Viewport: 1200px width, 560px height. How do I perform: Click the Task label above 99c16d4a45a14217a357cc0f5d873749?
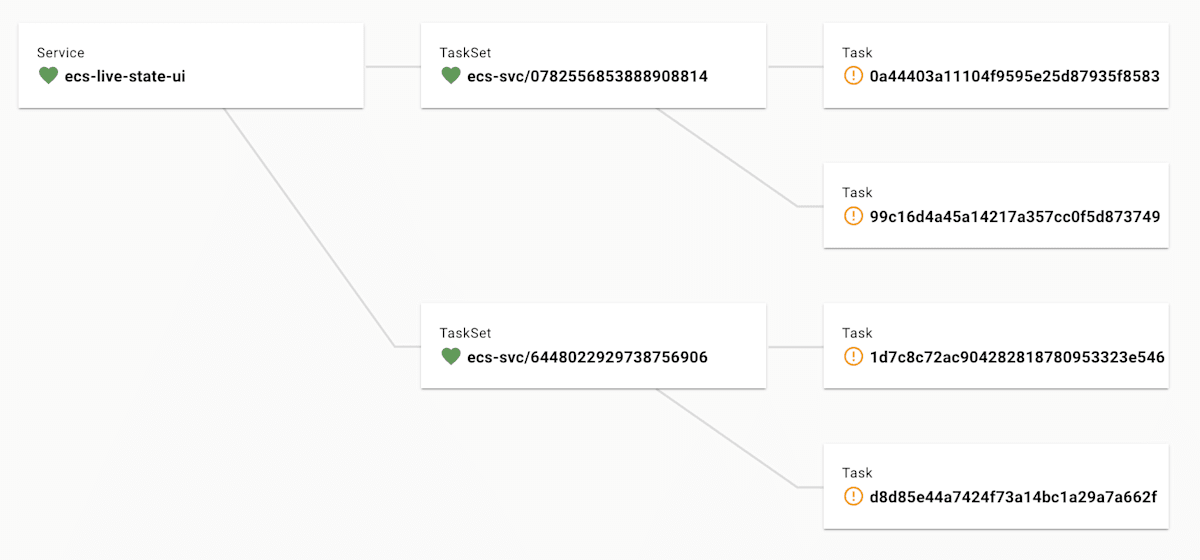coord(857,193)
